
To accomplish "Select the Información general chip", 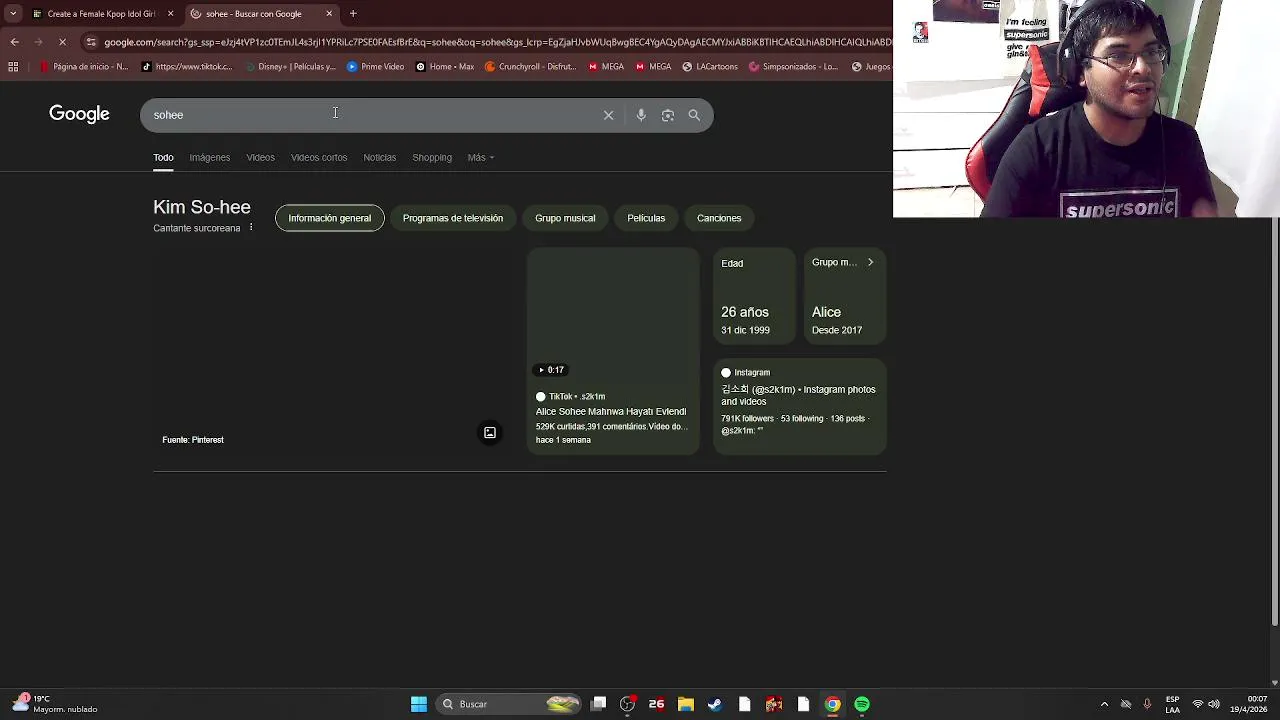I will (x=329, y=218).
